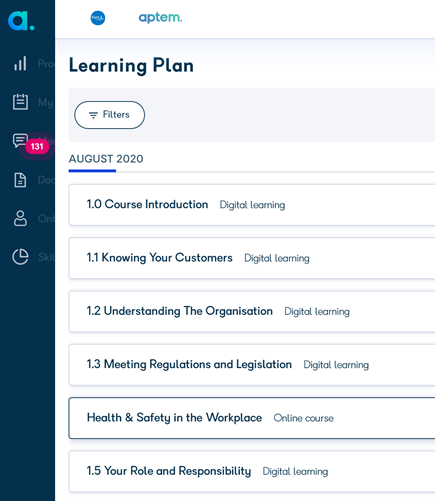Click the Aptem 'a.' logo in sidebar
Viewport: 435px width, 501px height.
click(x=21, y=21)
